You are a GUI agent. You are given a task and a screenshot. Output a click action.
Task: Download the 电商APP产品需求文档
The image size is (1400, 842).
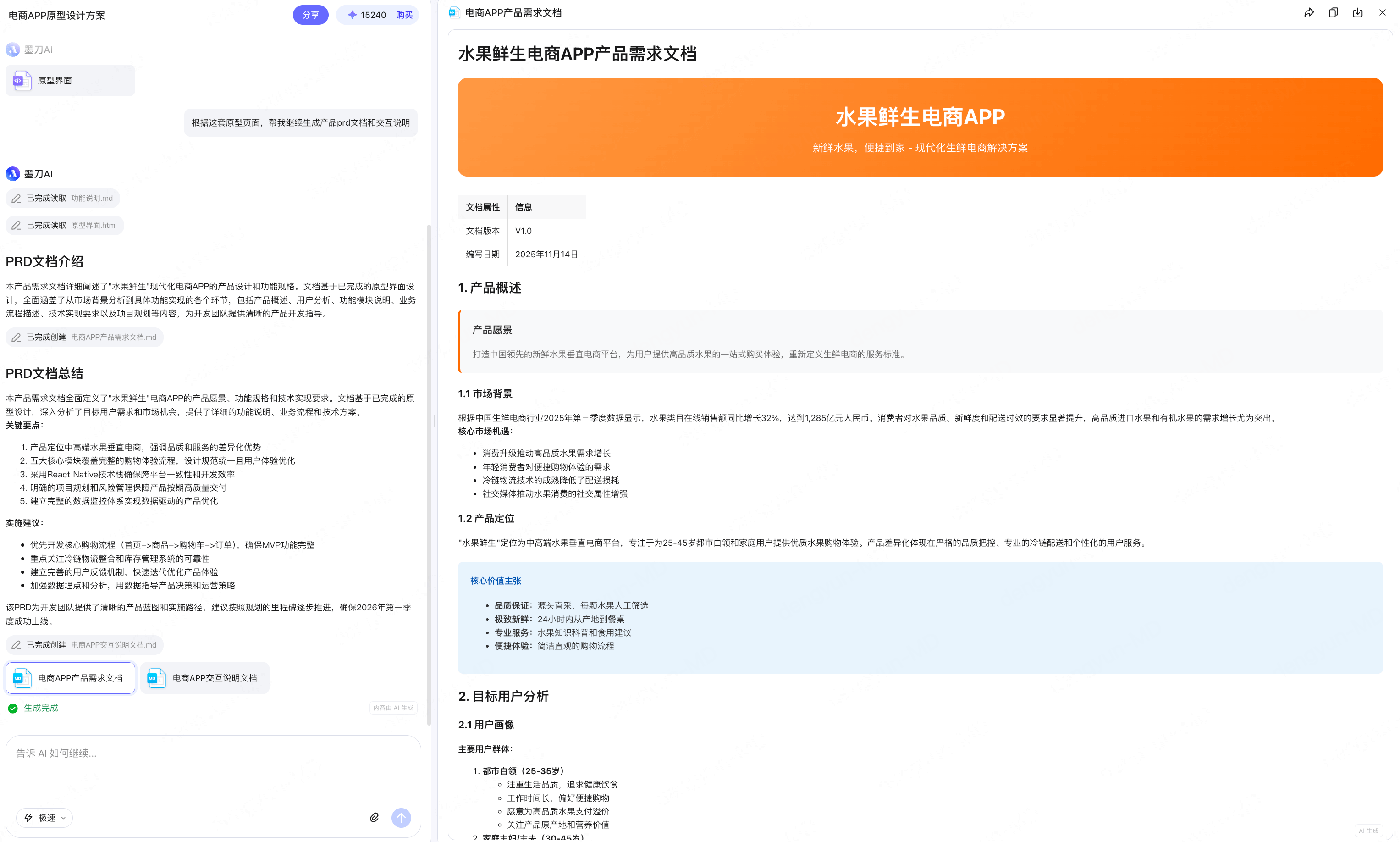coord(1358,12)
